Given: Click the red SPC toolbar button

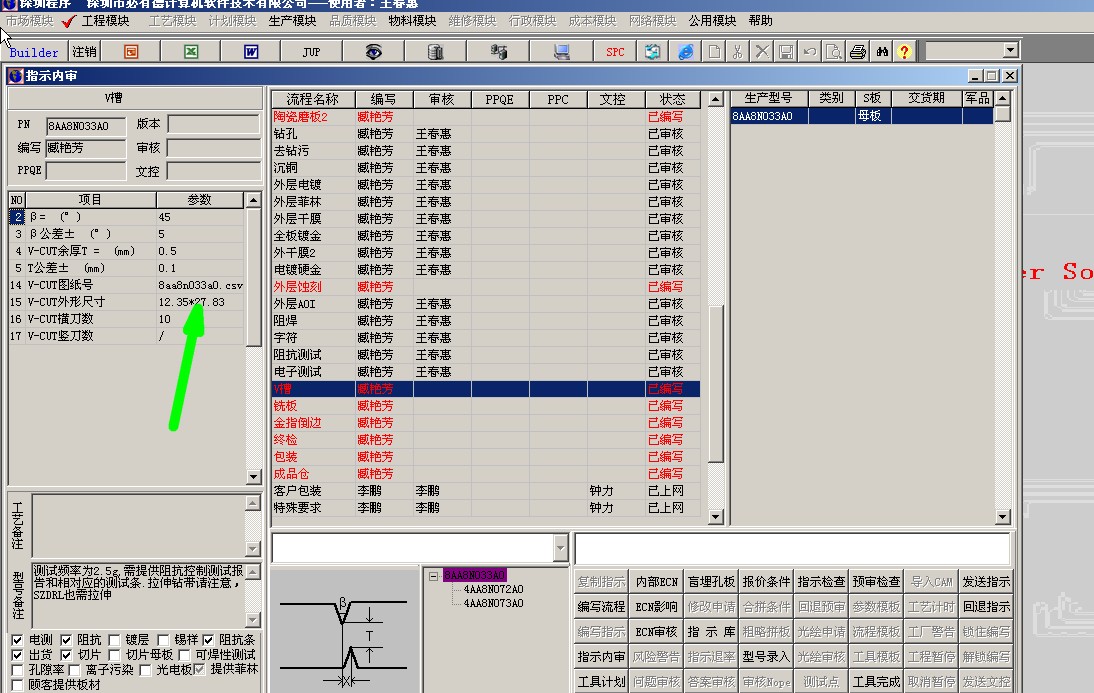Looking at the screenshot, I should point(615,52).
